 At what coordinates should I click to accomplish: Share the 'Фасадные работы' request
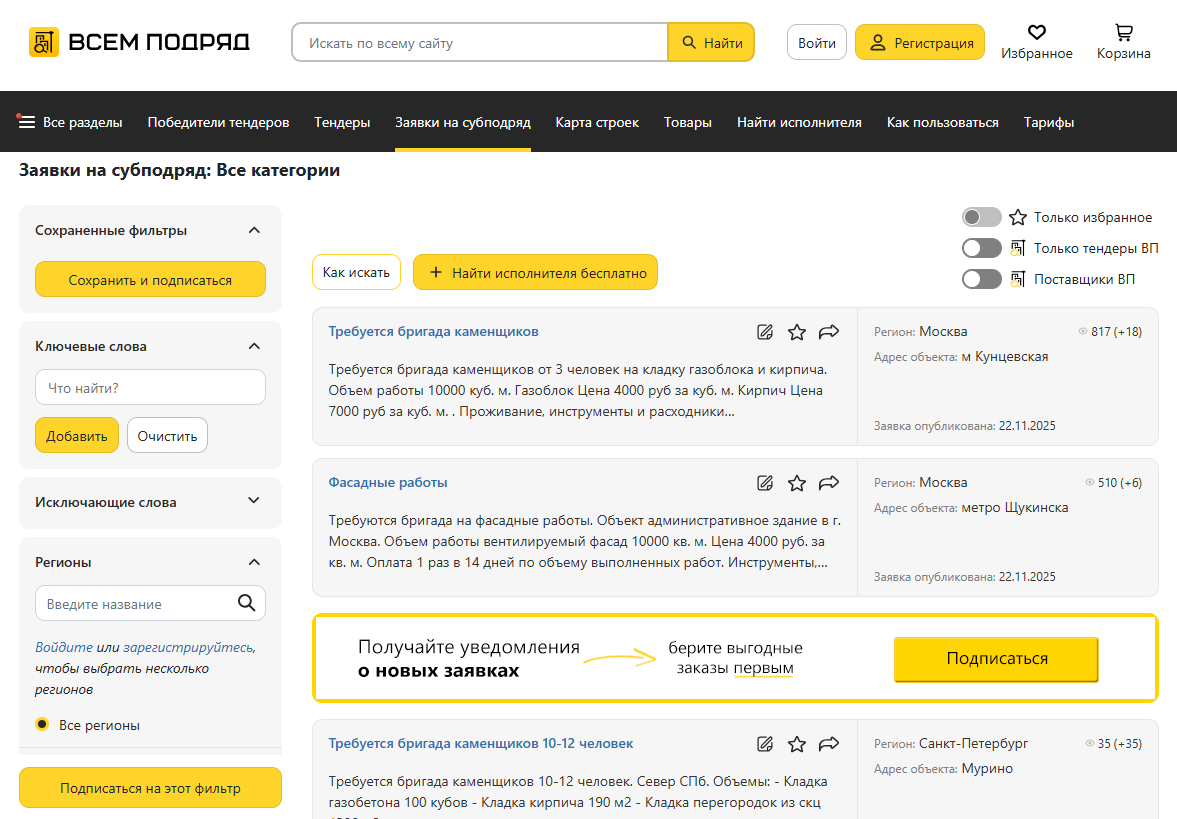click(x=828, y=483)
